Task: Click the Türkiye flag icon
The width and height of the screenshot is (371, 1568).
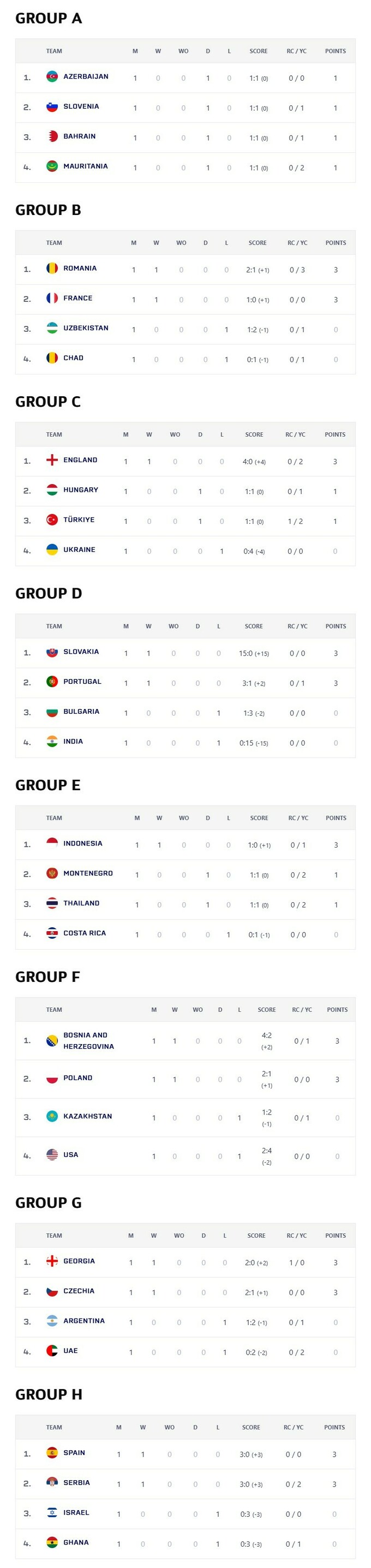Action: click(x=52, y=520)
